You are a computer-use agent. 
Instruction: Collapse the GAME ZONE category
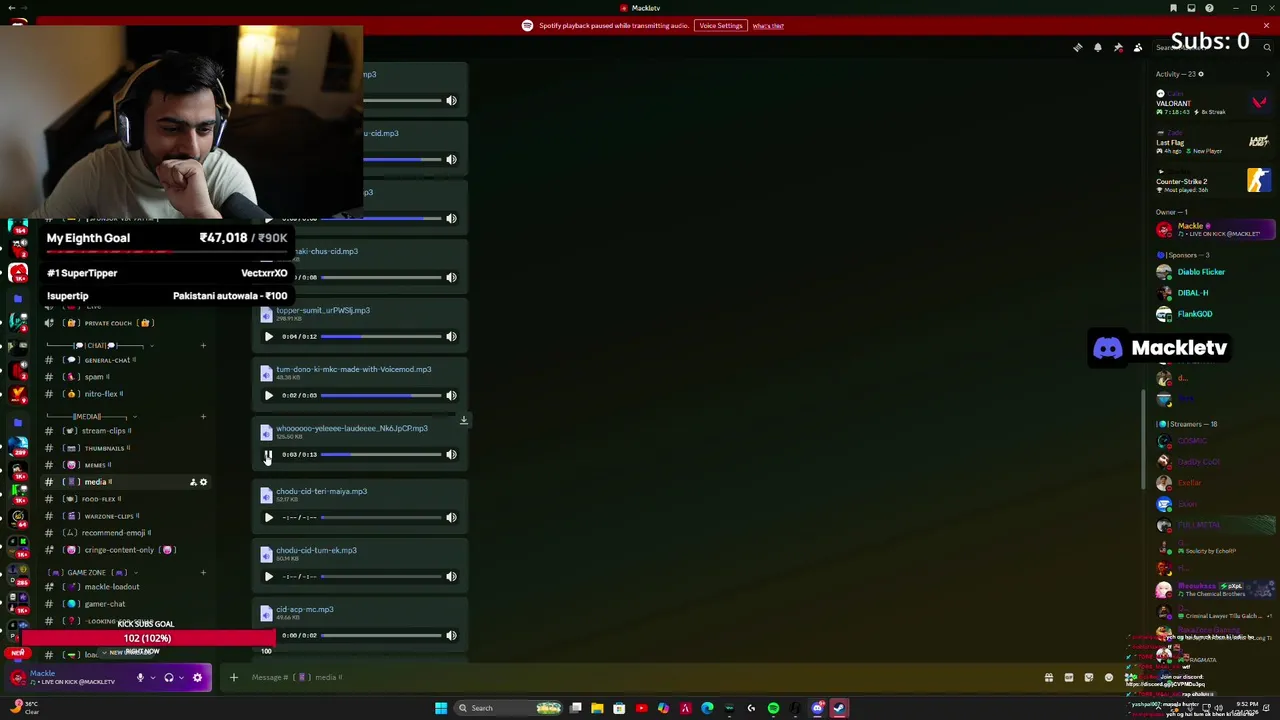pos(90,573)
